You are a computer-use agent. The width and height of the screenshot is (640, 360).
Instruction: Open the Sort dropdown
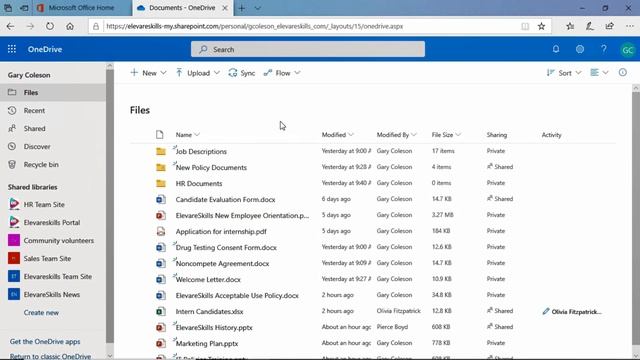coord(564,73)
